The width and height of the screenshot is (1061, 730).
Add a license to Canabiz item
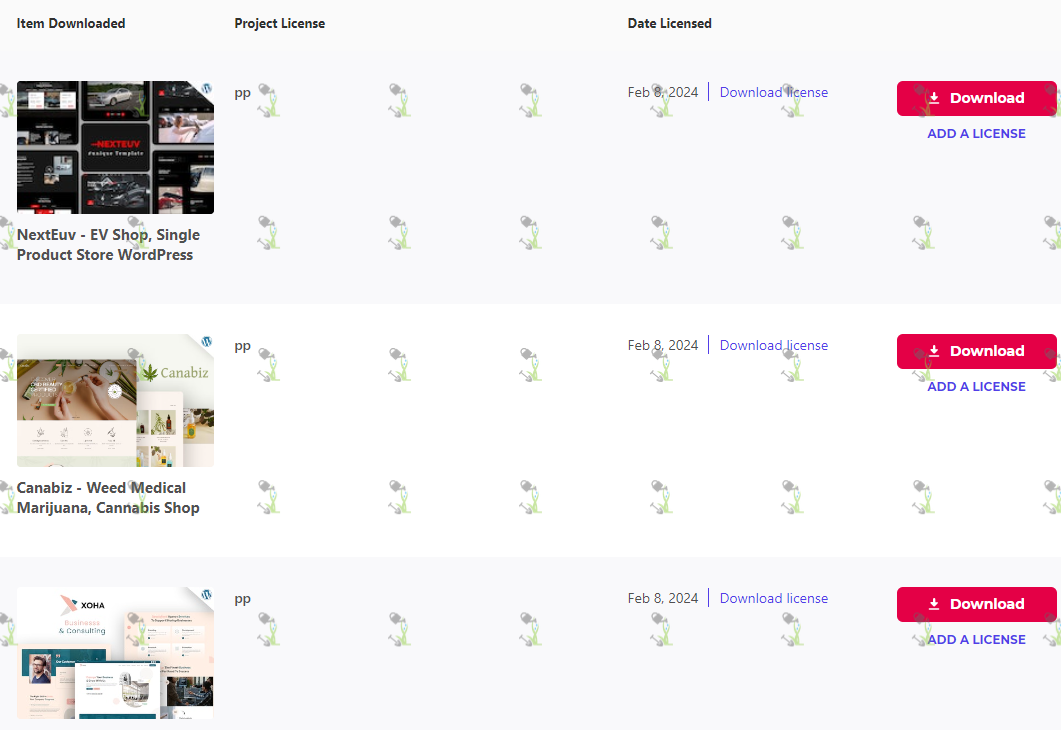coord(976,386)
